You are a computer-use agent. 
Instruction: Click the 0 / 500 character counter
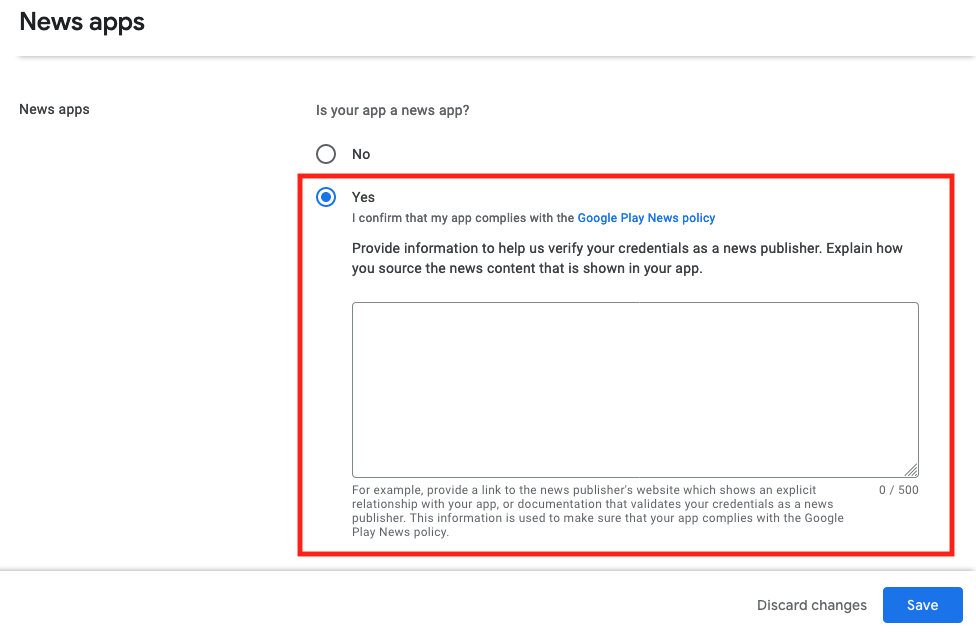[898, 490]
